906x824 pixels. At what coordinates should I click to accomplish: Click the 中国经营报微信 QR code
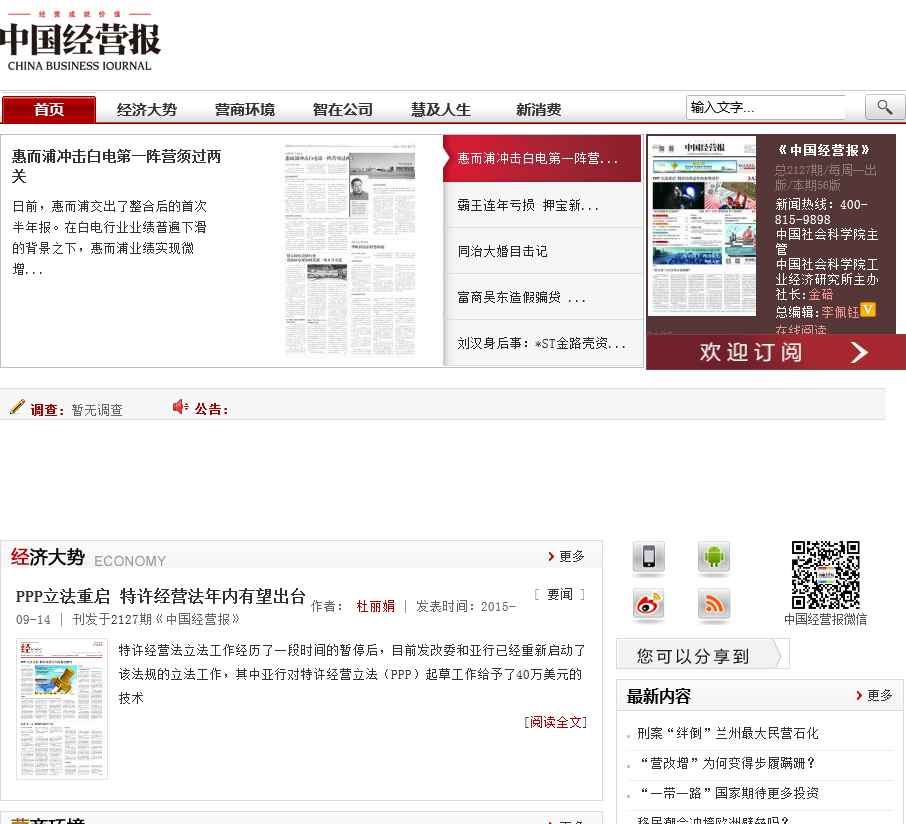coord(825,575)
